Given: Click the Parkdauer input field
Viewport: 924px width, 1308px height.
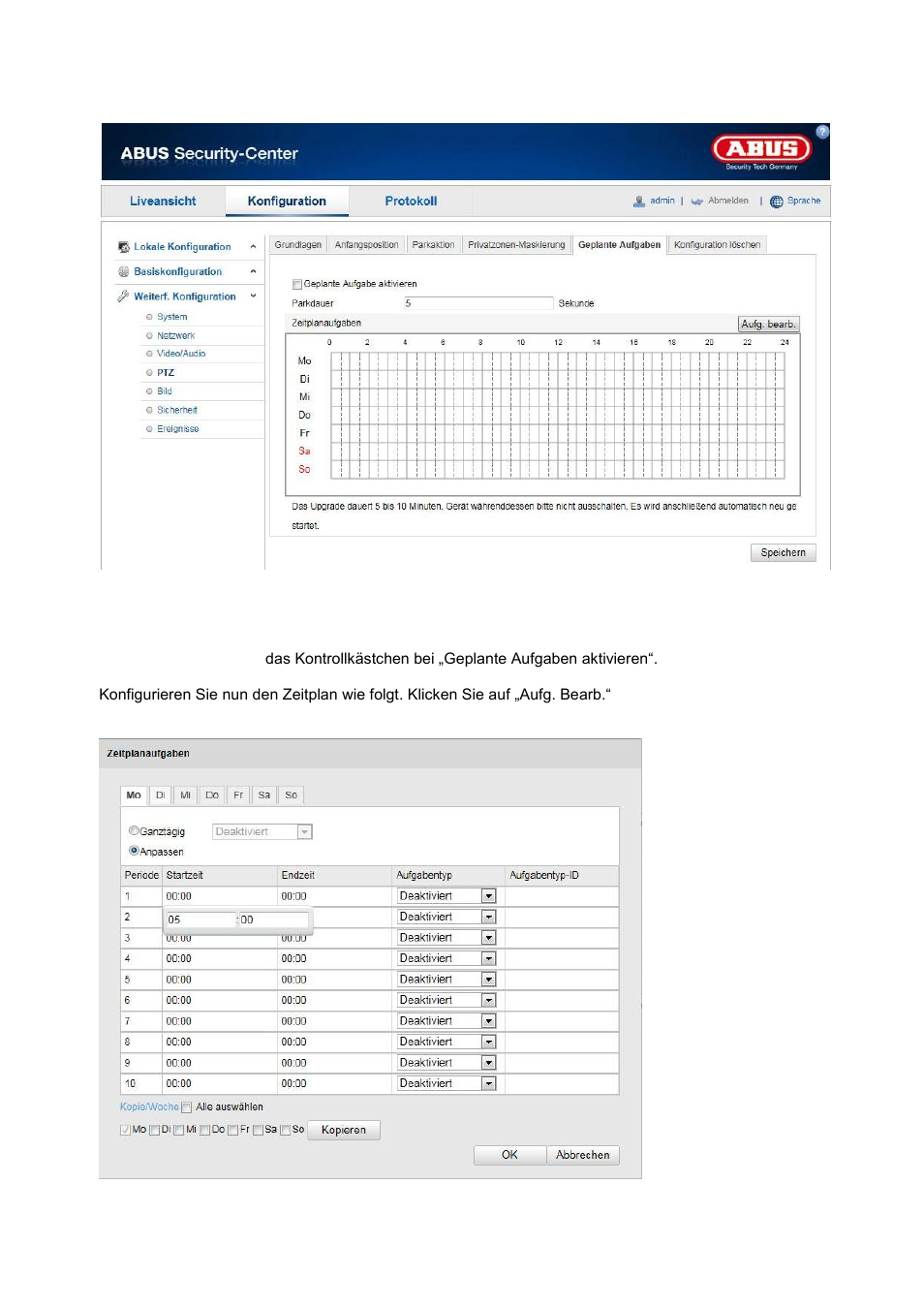Looking at the screenshot, I should tap(478, 303).
